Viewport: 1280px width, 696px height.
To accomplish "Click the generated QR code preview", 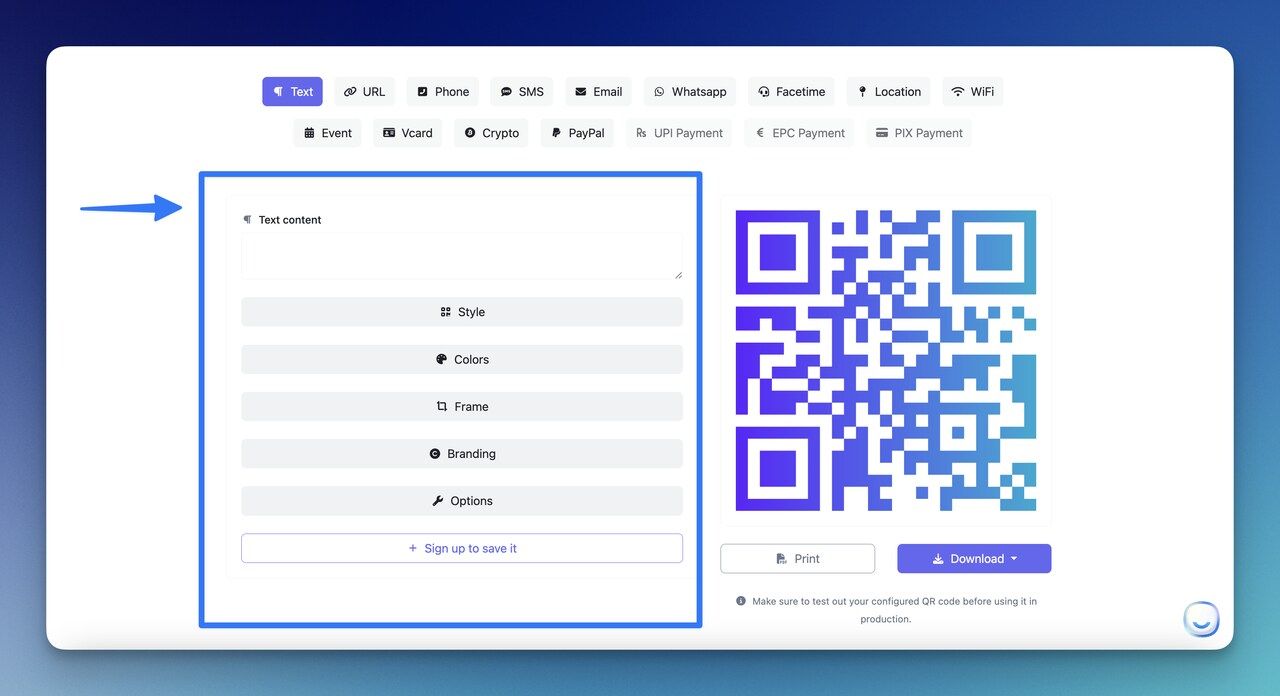I will pyautogui.click(x=886, y=361).
